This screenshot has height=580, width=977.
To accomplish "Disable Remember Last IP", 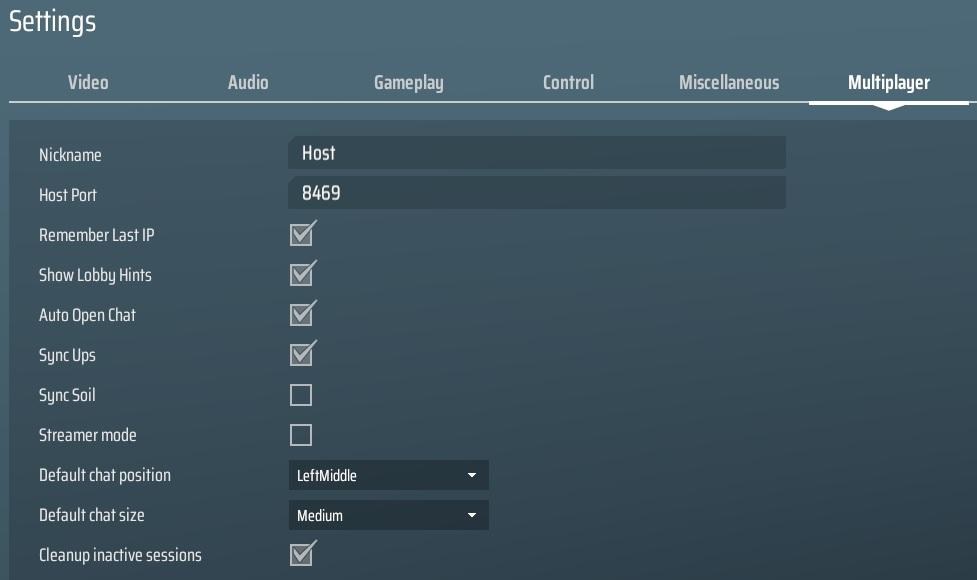I will (x=302, y=234).
